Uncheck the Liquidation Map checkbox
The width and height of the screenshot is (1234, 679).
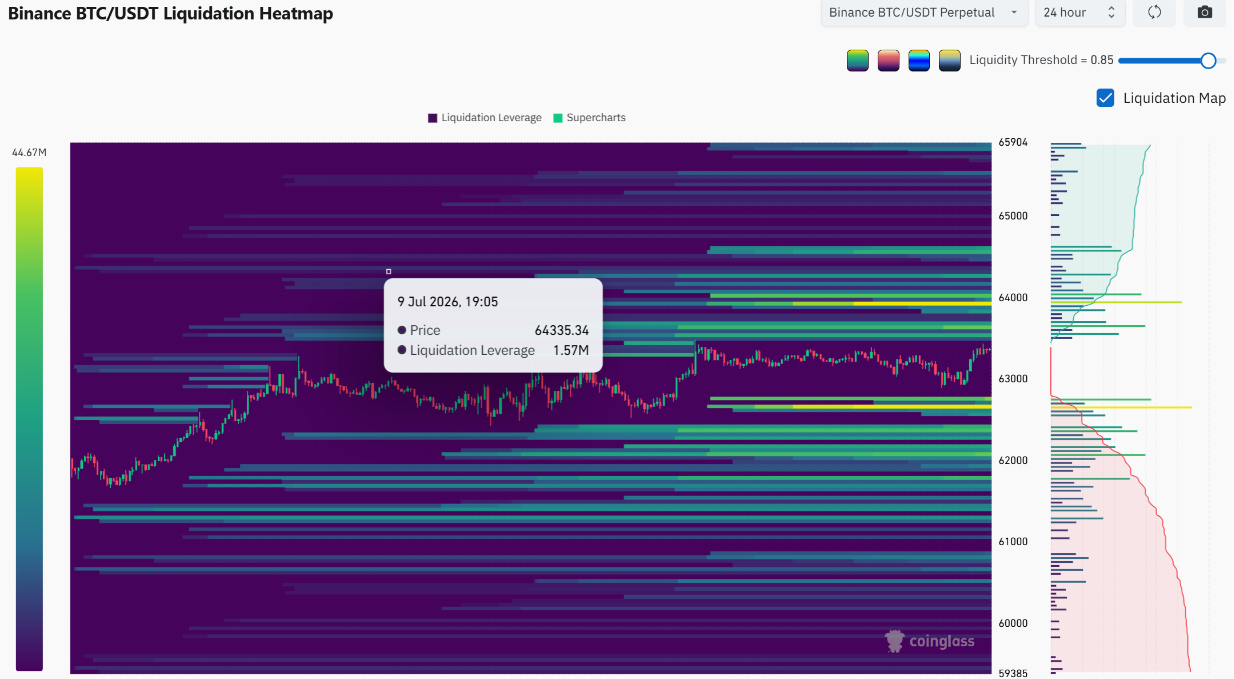[x=1105, y=98]
